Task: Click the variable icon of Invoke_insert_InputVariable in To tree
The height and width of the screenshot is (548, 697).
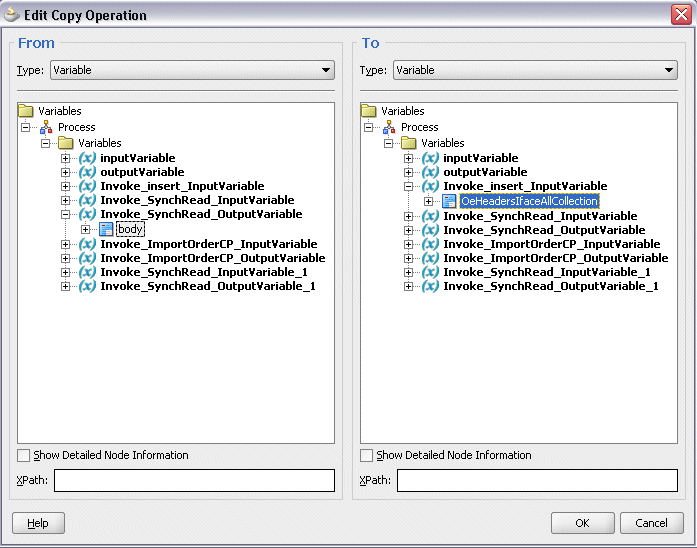Action: (x=431, y=186)
